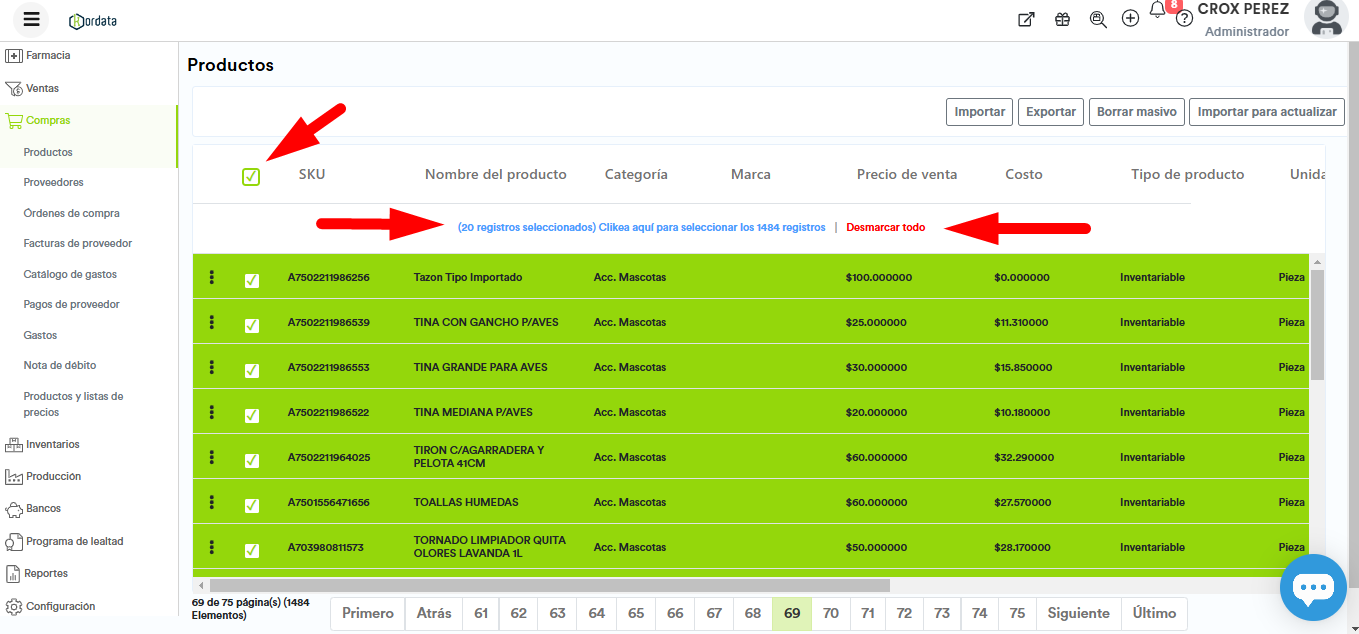Go to page 70 in pagination
The height and width of the screenshot is (634, 1359).
831,613
